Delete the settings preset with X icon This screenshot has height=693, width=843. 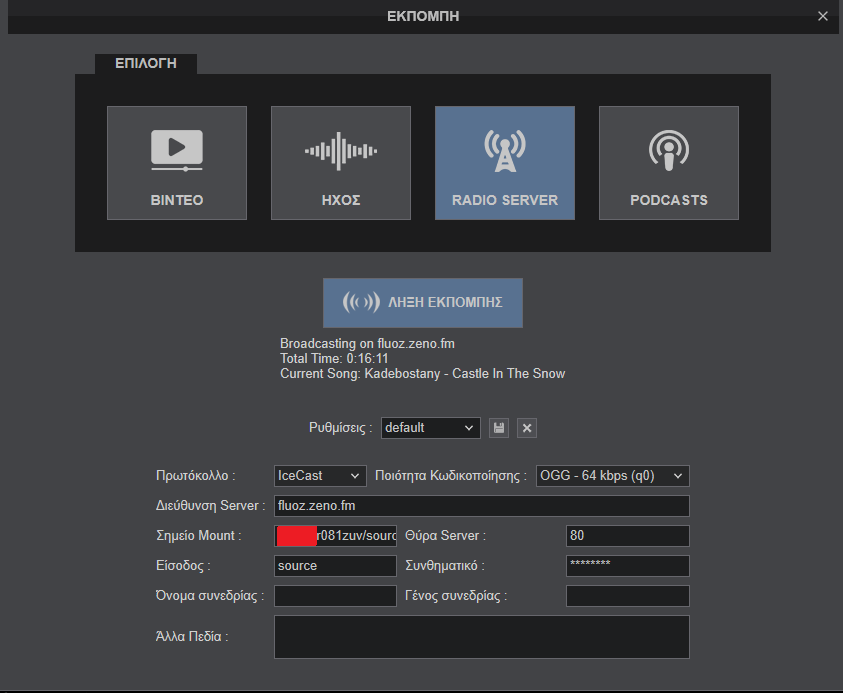(x=528, y=428)
